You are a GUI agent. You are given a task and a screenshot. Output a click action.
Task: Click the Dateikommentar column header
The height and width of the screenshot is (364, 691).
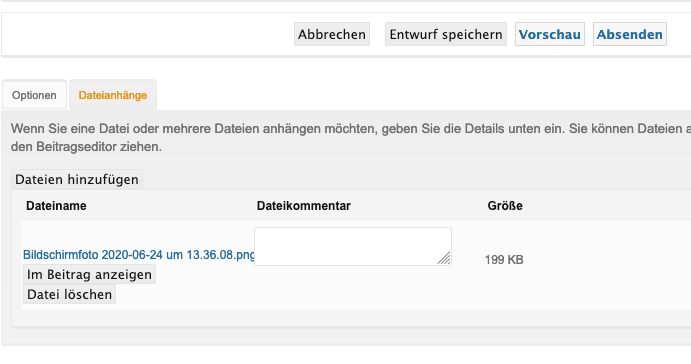[x=304, y=206]
